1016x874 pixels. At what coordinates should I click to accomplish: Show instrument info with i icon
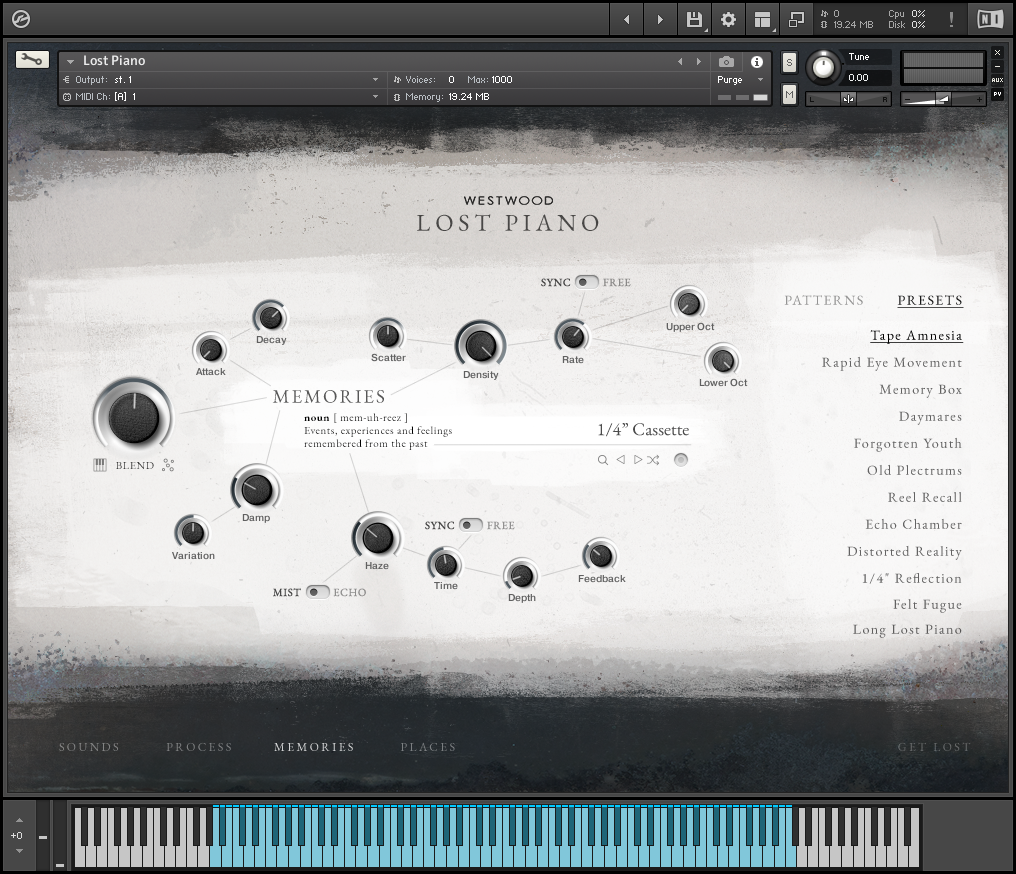click(x=756, y=62)
